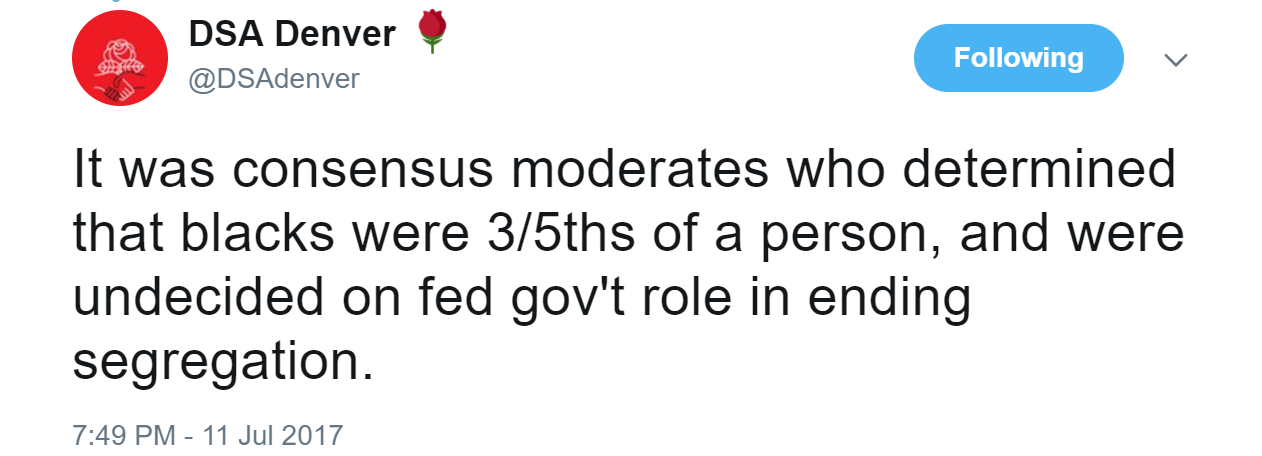The height and width of the screenshot is (456, 1262).
Task: Open the DSA Denver display name link
Action: 291,35
